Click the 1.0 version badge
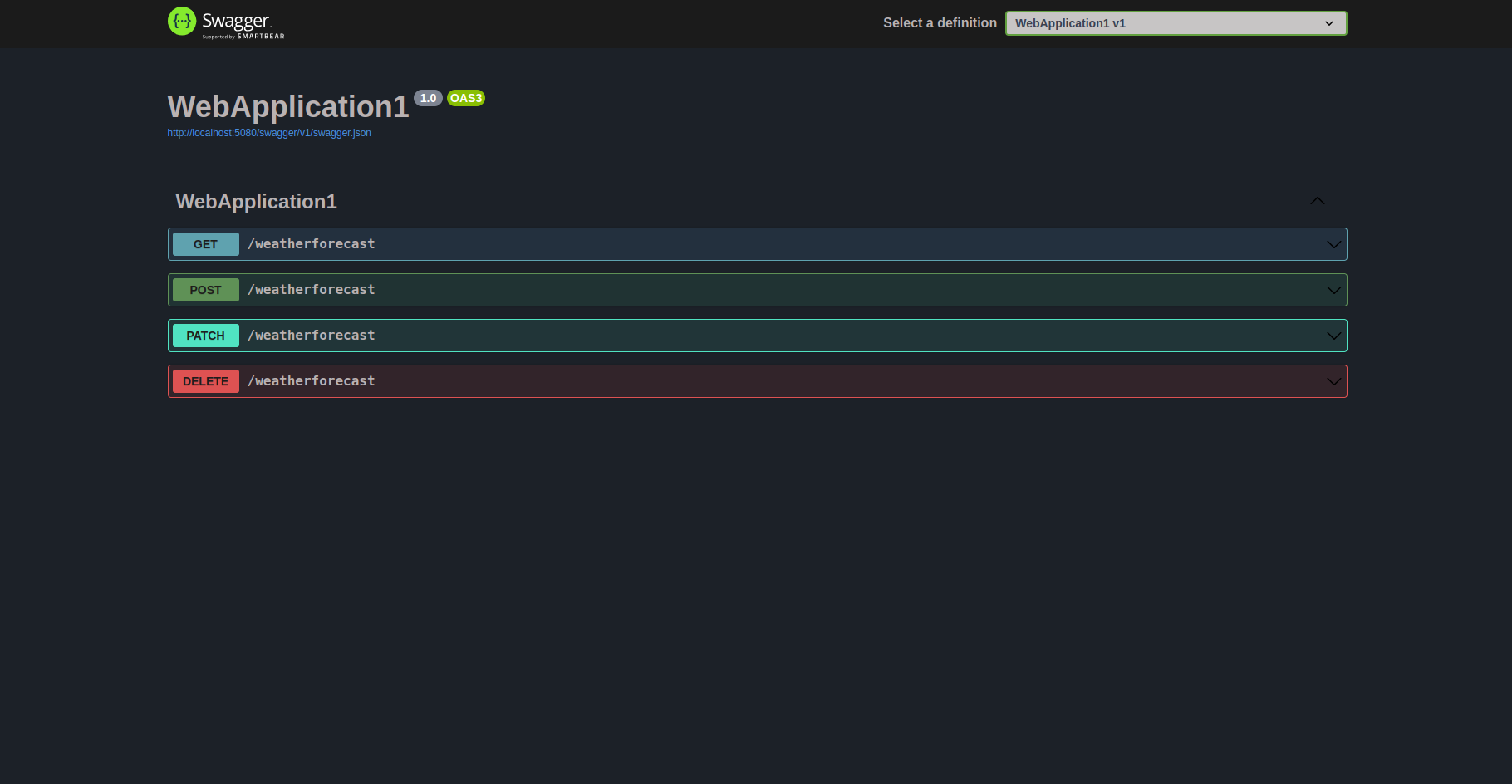Viewport: 1512px width, 784px height. pyautogui.click(x=428, y=98)
